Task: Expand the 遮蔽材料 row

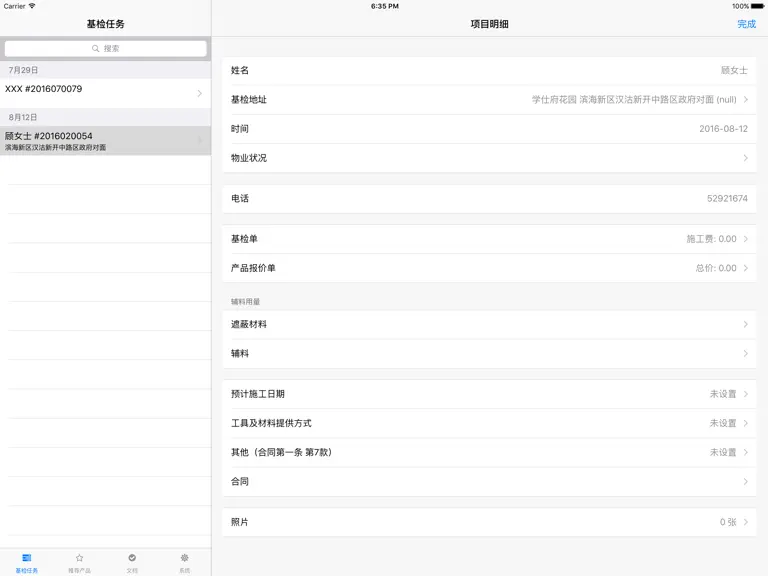Action: point(489,324)
